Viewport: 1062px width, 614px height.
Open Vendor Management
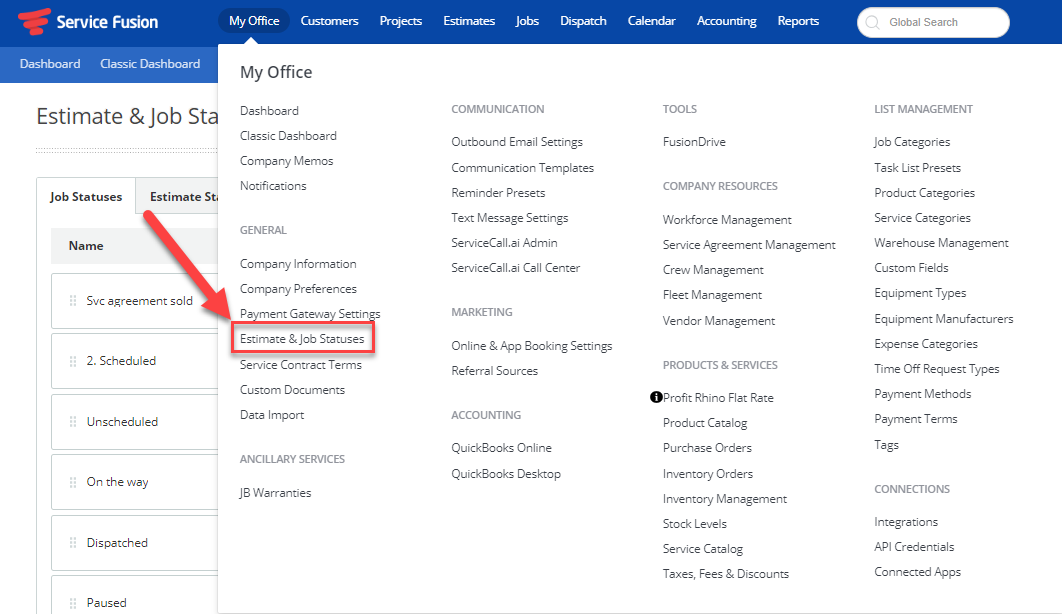click(x=719, y=321)
